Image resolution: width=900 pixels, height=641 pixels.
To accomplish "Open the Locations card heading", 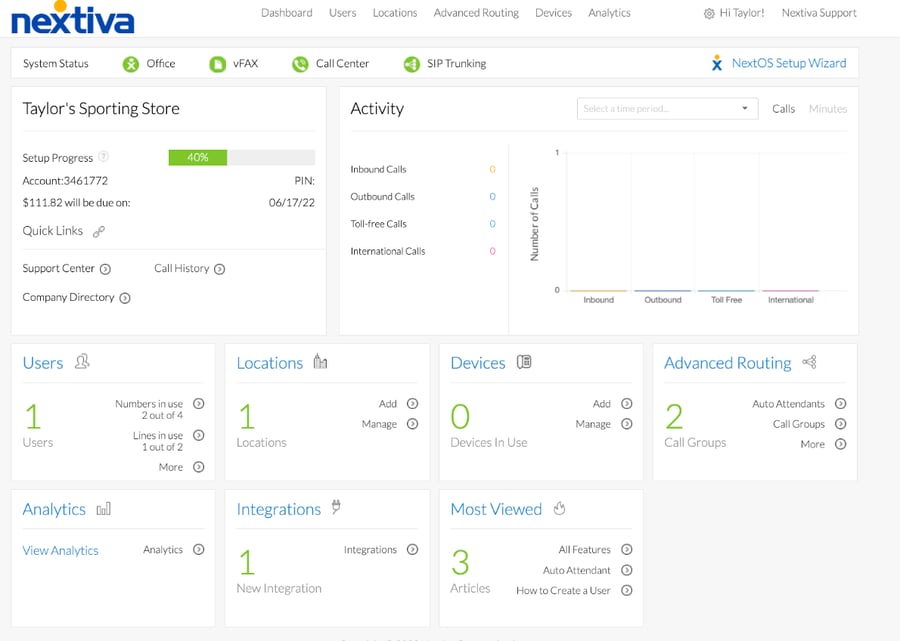I will 270,363.
